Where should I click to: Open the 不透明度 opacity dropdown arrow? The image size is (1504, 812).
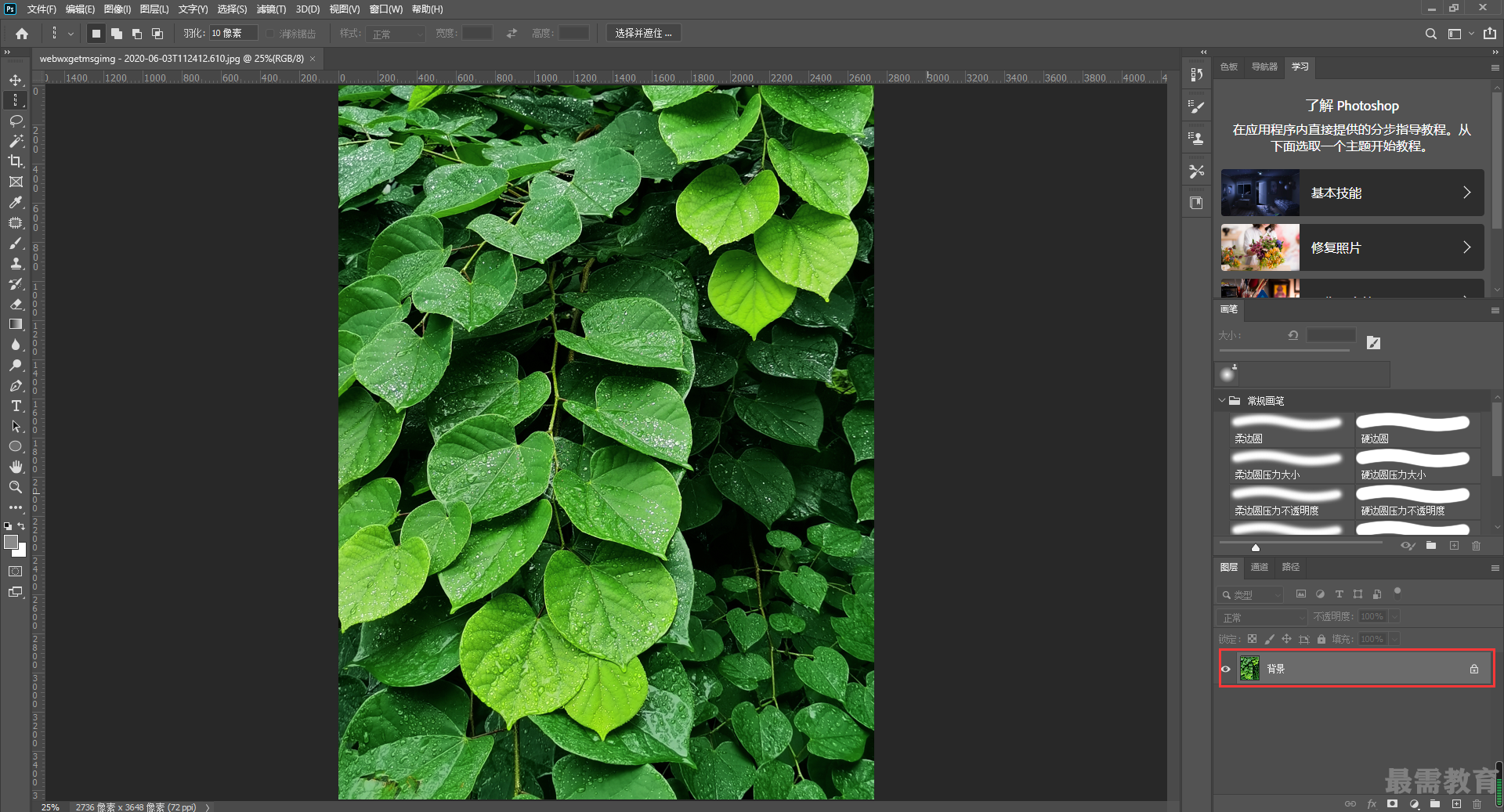pyautogui.click(x=1394, y=617)
